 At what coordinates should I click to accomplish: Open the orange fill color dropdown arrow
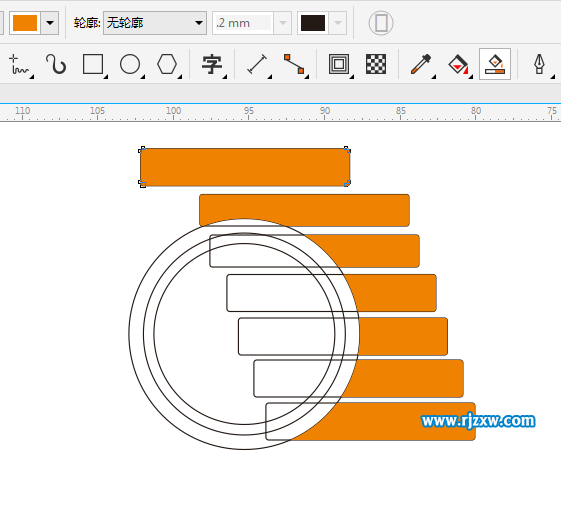coord(50,23)
